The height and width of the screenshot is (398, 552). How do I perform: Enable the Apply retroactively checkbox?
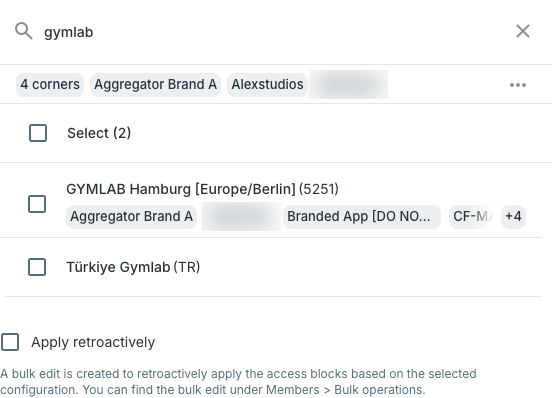click(10, 342)
